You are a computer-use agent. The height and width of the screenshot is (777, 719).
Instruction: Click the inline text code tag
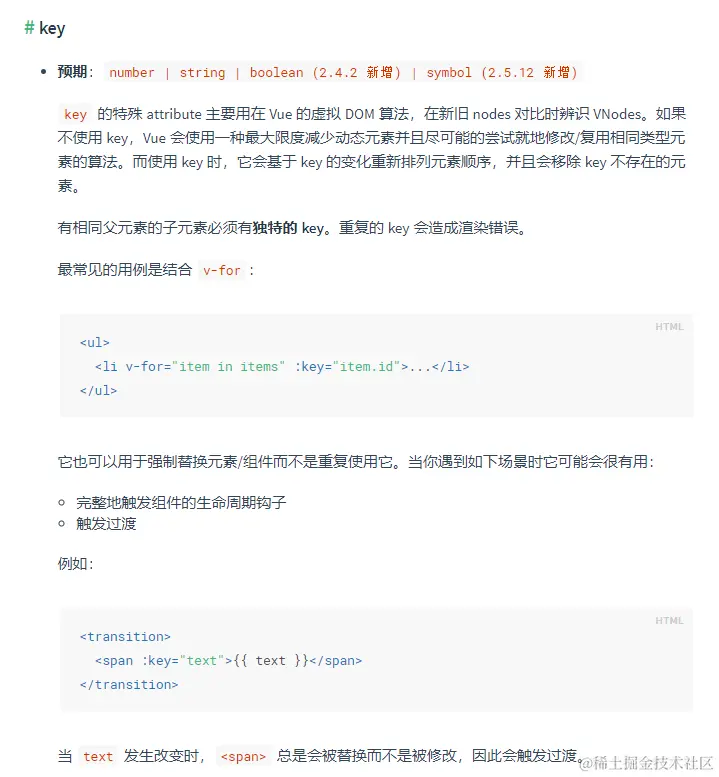click(x=98, y=757)
